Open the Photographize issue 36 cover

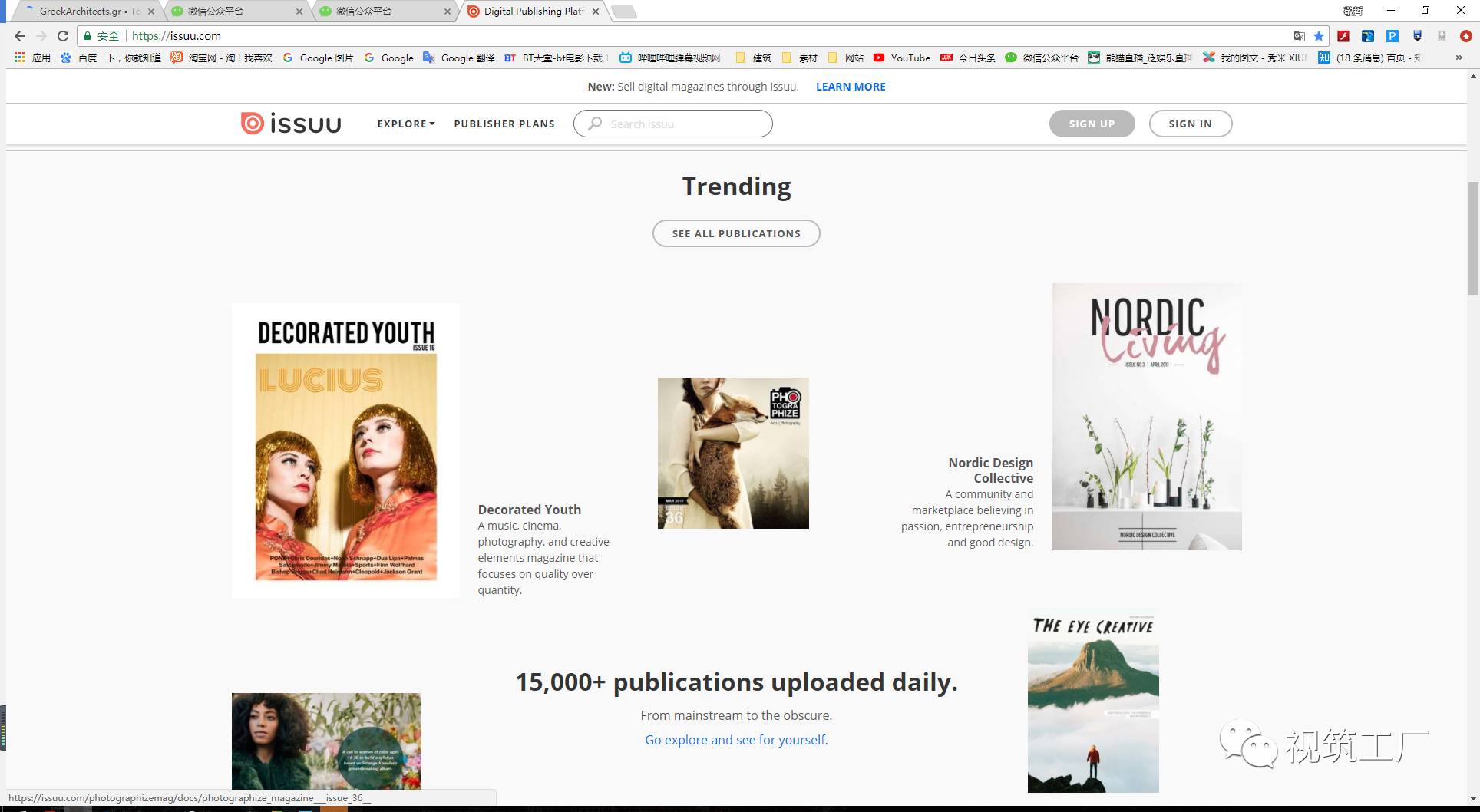733,453
